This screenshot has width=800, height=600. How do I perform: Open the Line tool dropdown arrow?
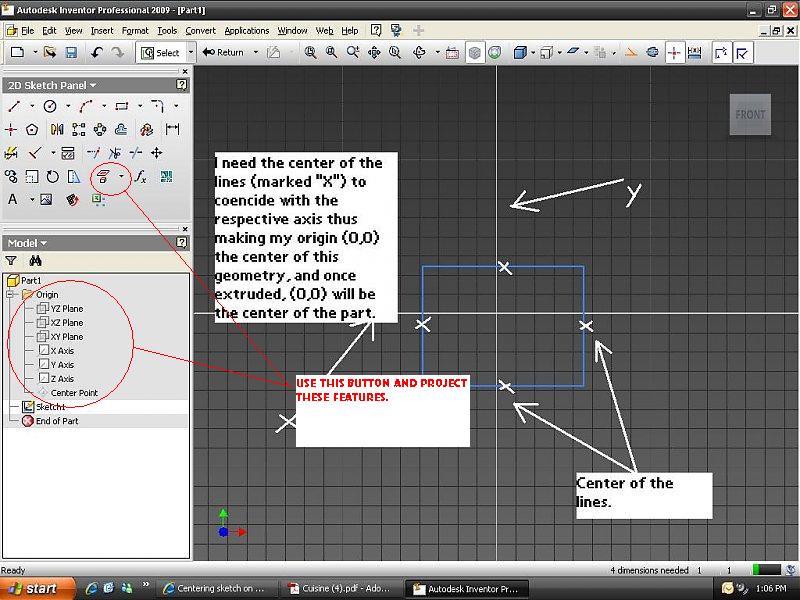pyautogui.click(x=32, y=106)
